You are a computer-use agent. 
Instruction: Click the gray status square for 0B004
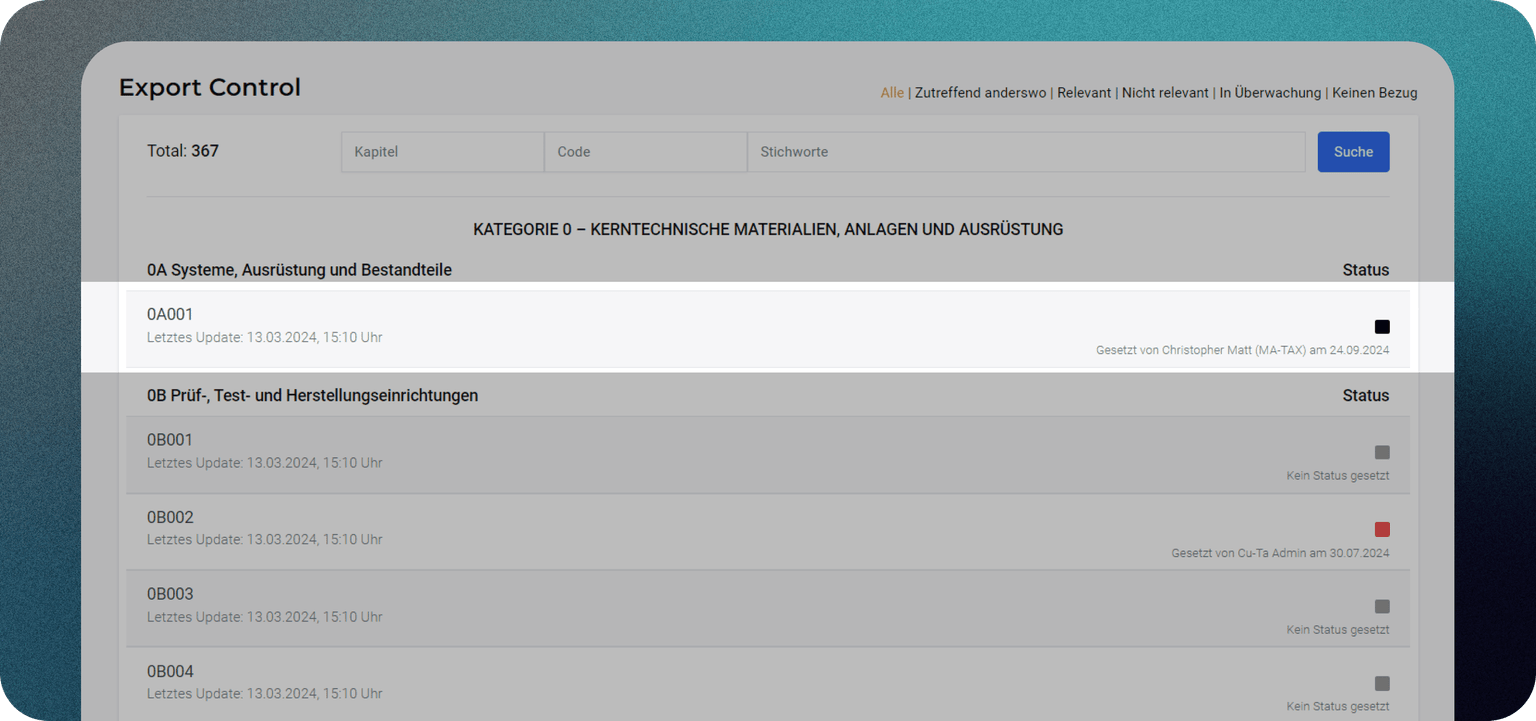pos(1382,684)
